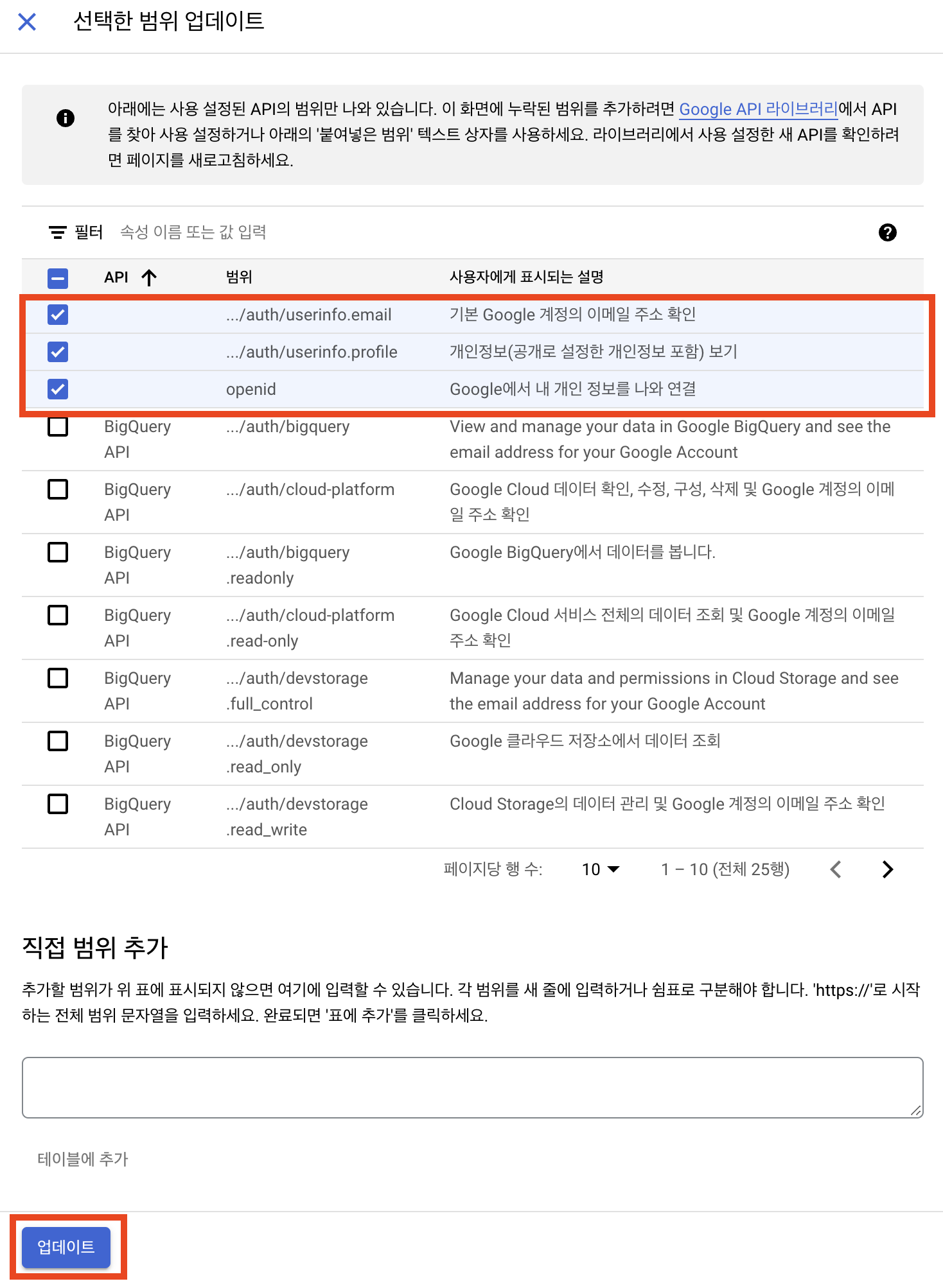Focus the manual scope entry text area
The width and height of the screenshot is (943, 1288).
(x=472, y=1088)
